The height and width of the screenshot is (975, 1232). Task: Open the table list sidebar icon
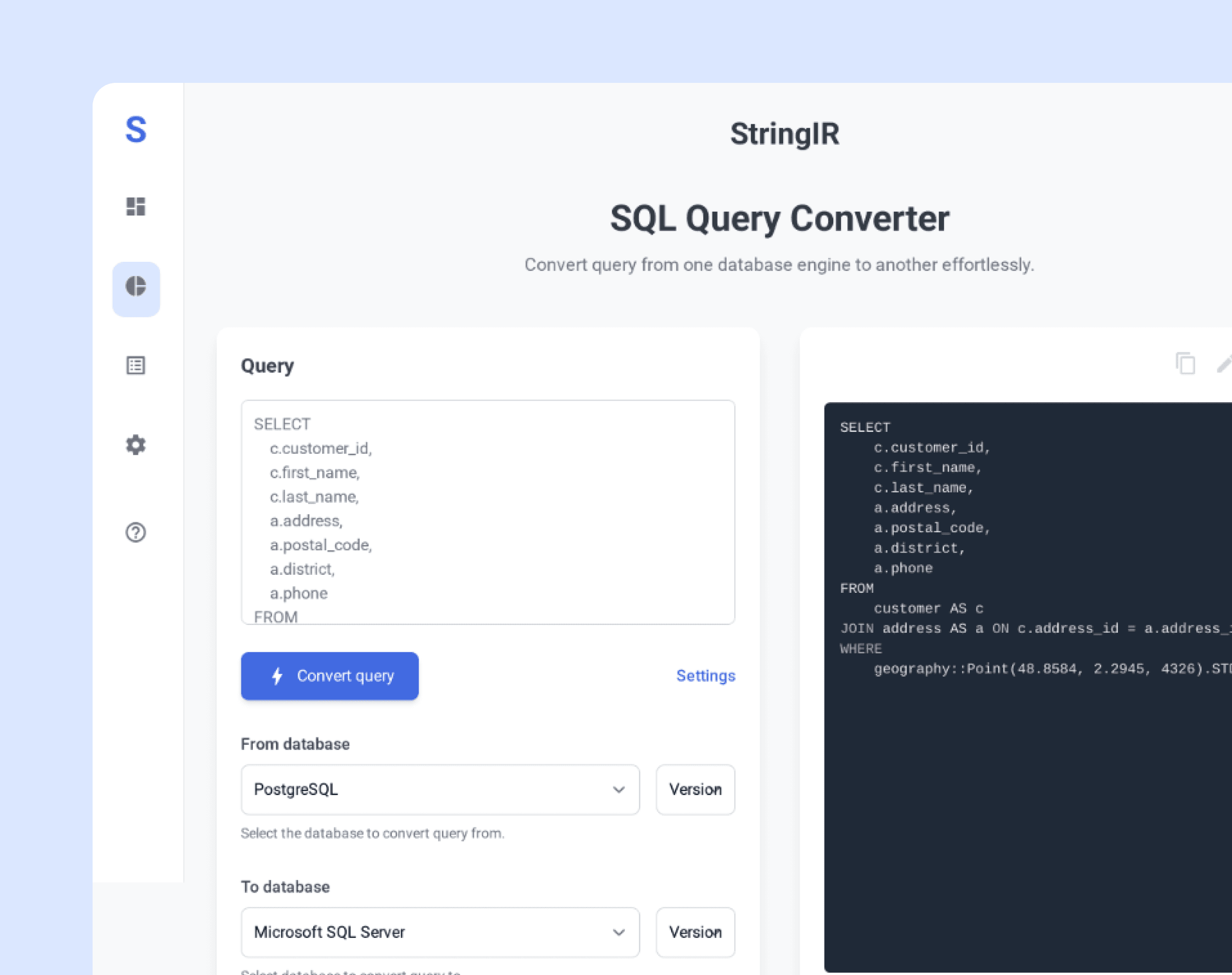click(x=136, y=365)
